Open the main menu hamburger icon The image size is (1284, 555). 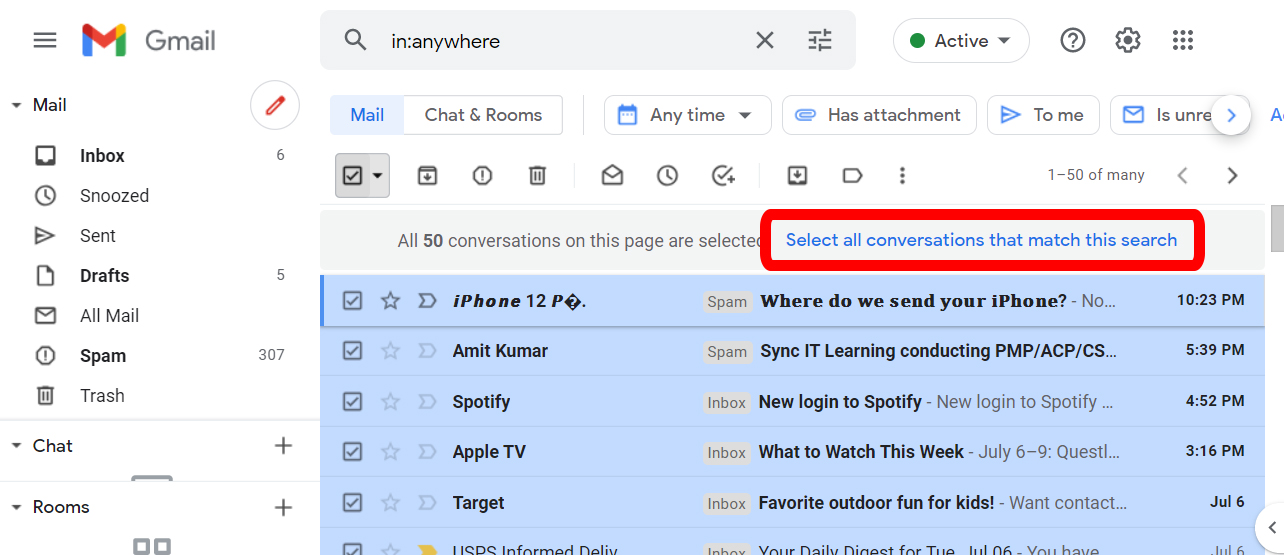pyautogui.click(x=45, y=40)
